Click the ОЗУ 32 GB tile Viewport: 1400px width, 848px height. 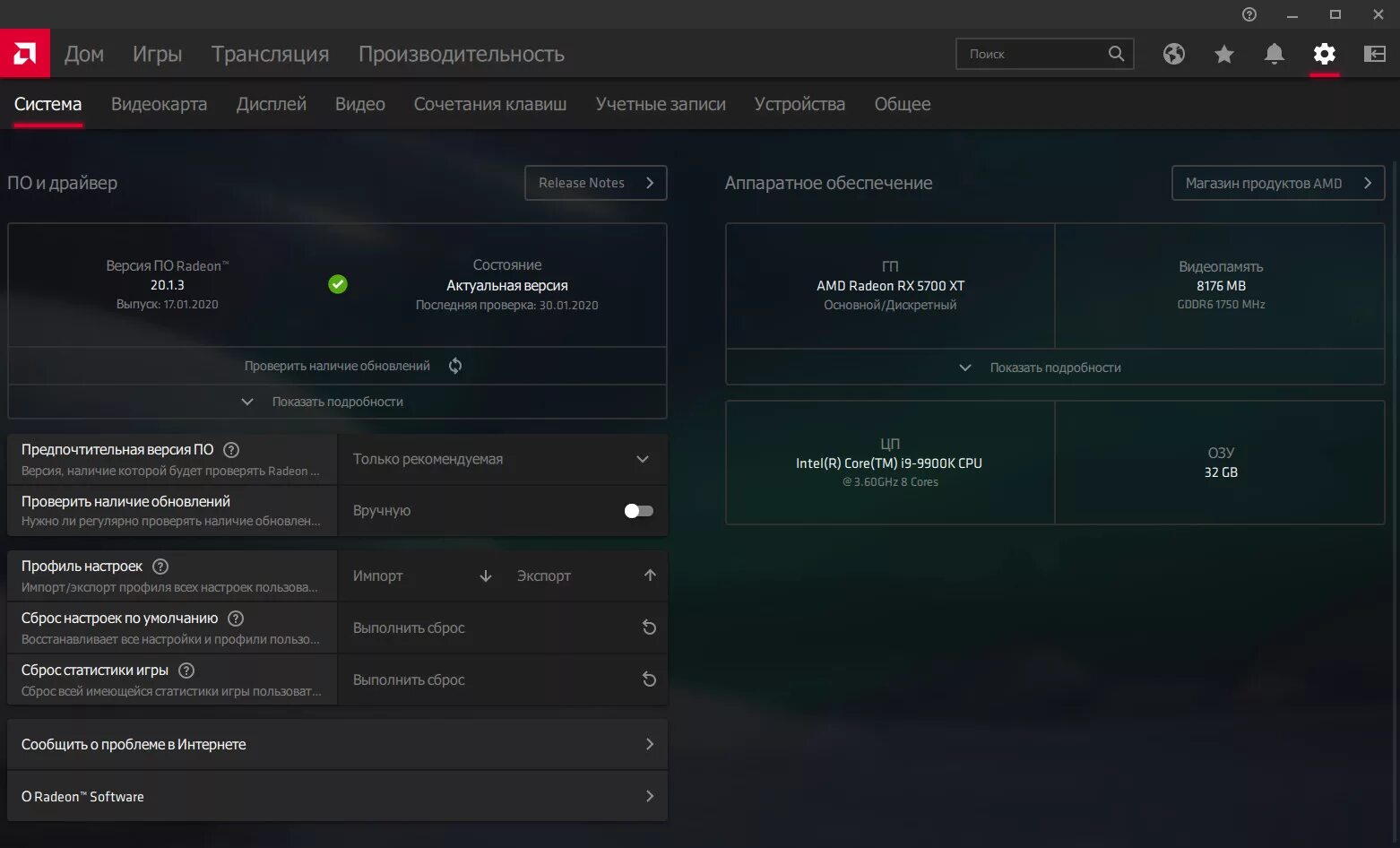(1221, 463)
